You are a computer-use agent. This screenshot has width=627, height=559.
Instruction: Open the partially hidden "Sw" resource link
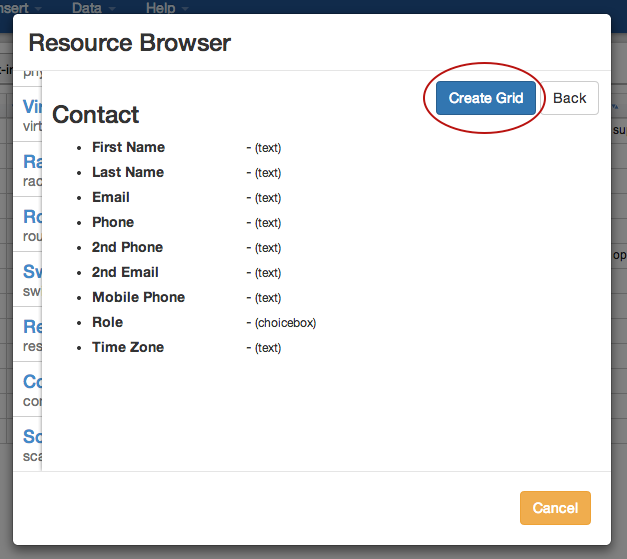(31, 272)
